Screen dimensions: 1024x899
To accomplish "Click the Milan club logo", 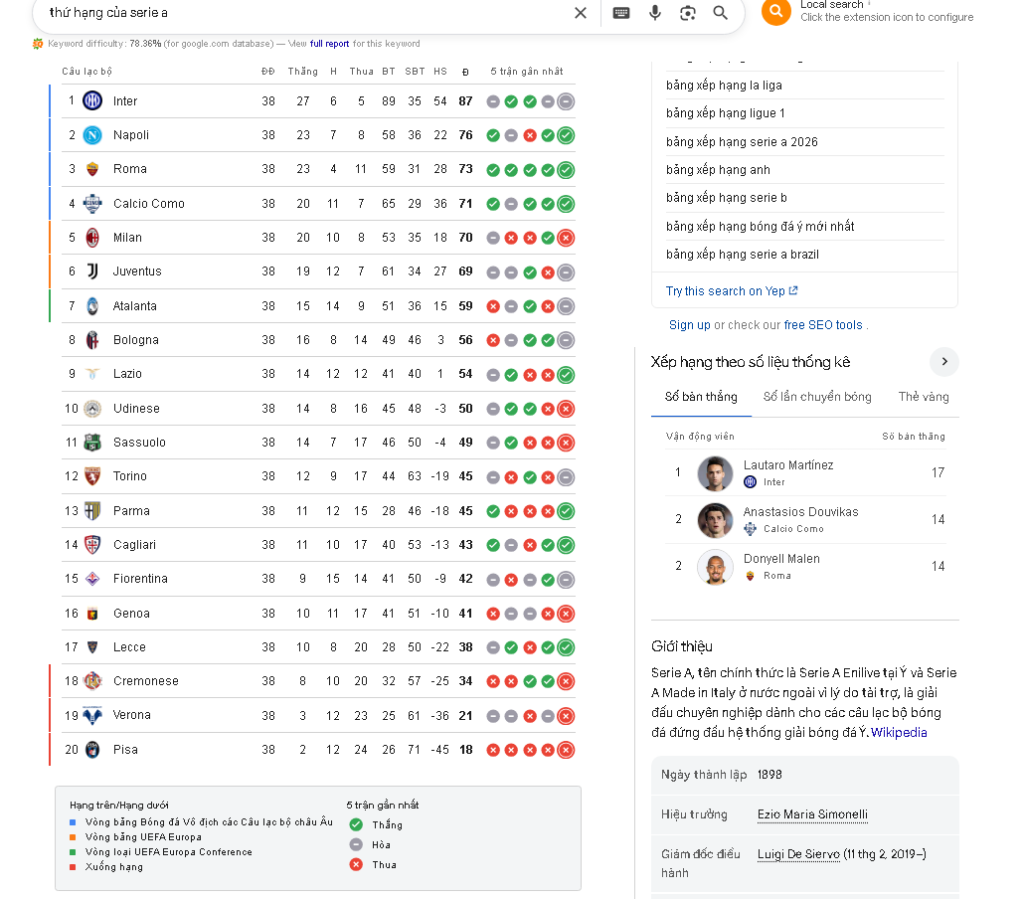I will point(93,238).
